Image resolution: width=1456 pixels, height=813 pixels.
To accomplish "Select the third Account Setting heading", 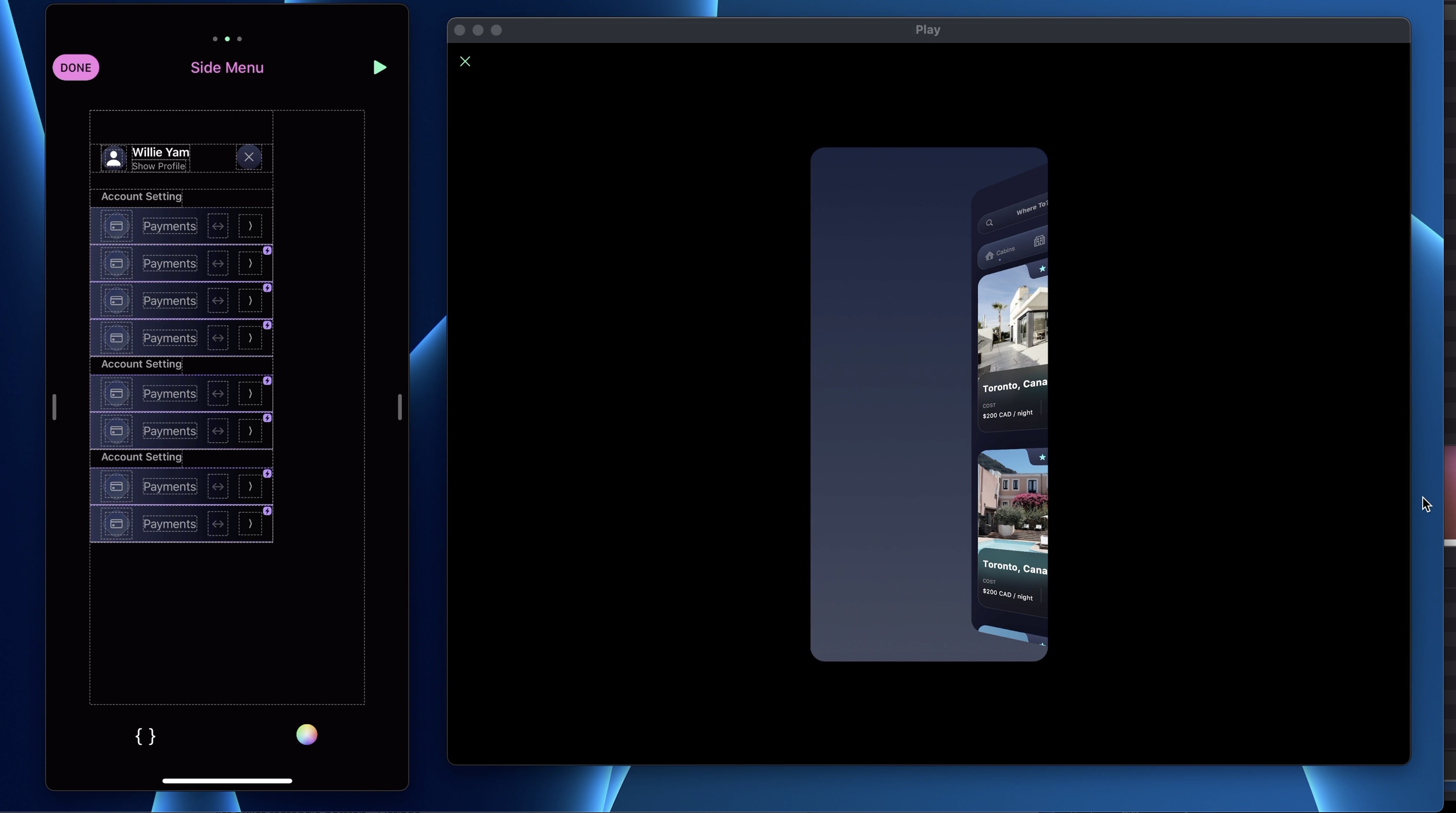I will pos(141,457).
